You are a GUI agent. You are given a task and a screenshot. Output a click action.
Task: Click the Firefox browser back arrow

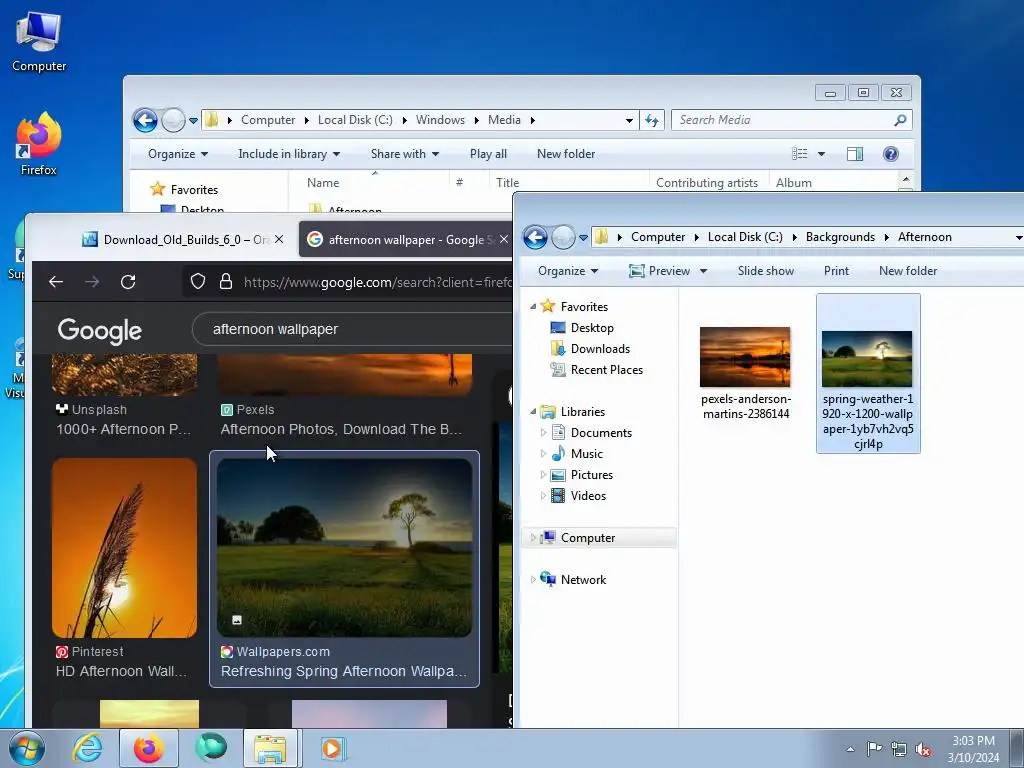click(56, 281)
